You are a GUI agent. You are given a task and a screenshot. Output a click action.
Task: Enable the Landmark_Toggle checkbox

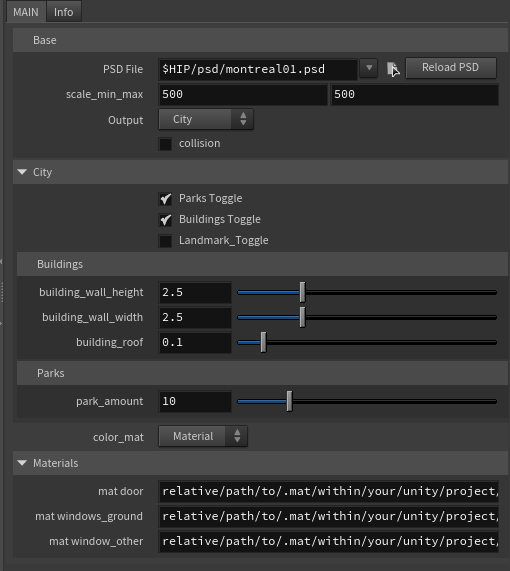[165, 241]
